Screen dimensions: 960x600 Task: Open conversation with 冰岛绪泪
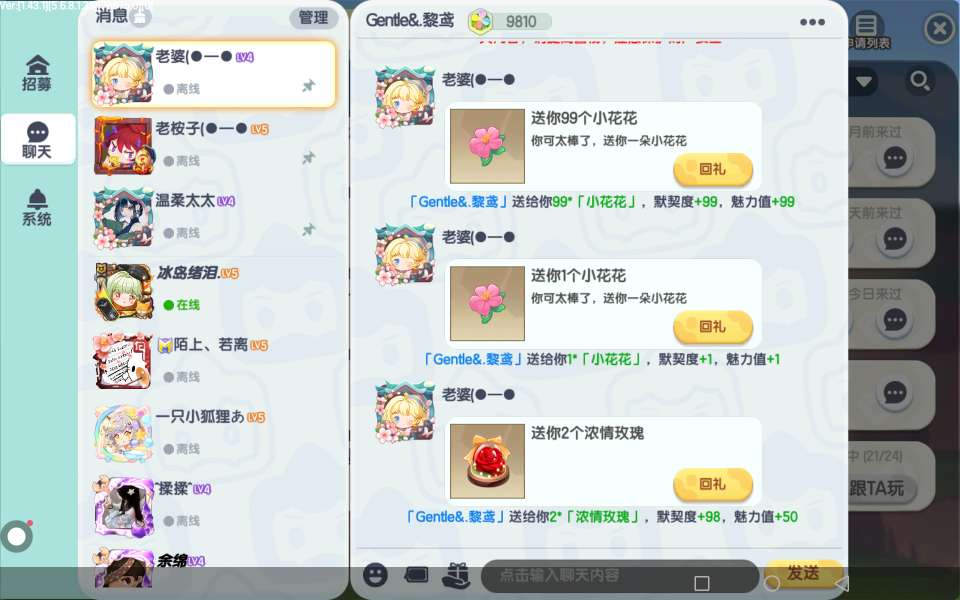tap(214, 291)
